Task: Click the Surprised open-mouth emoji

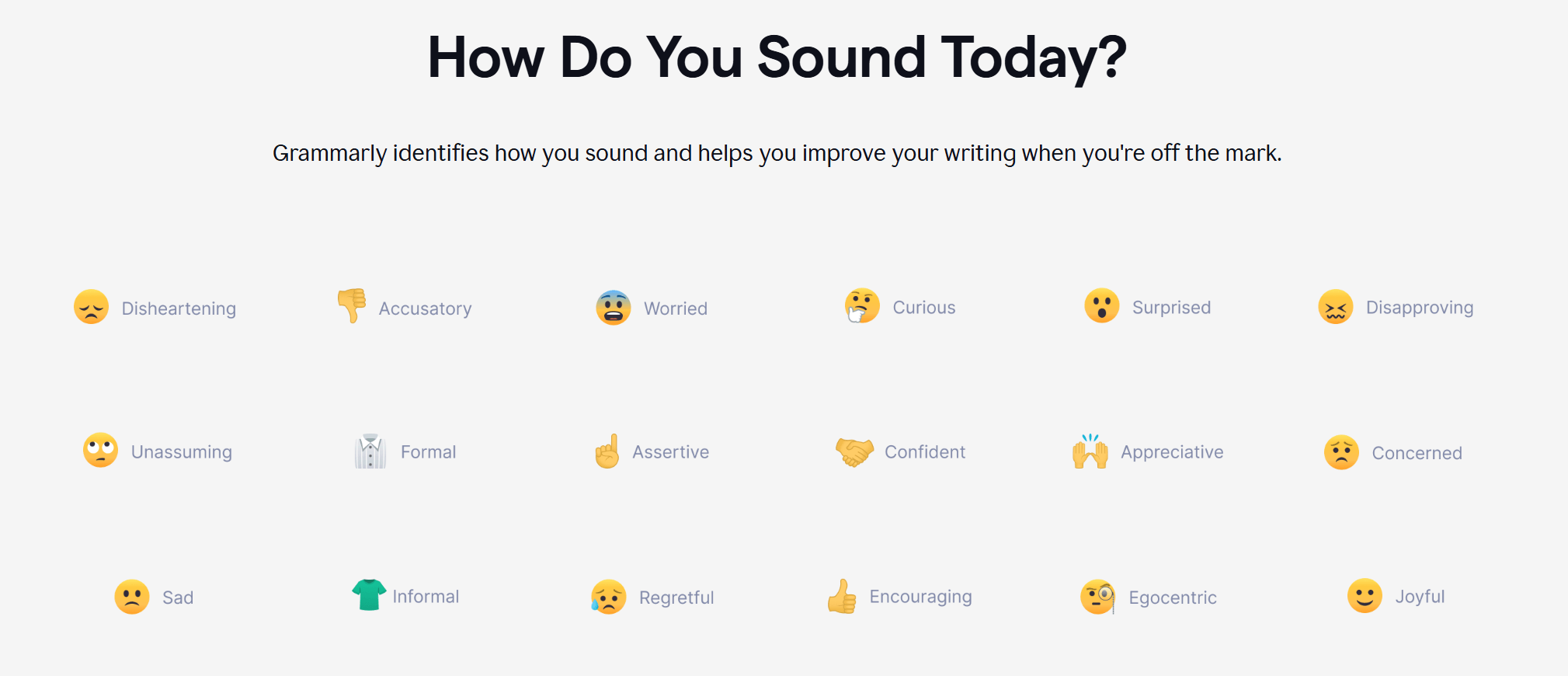Action: coord(1101,305)
